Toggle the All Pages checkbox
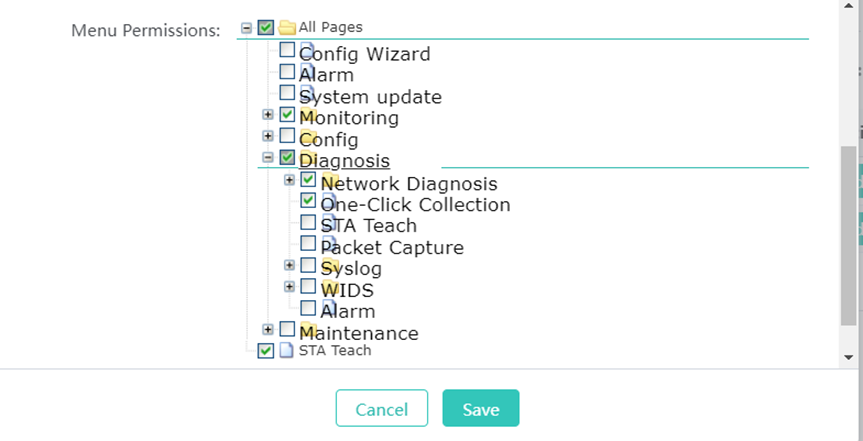863x441 pixels. [x=265, y=28]
